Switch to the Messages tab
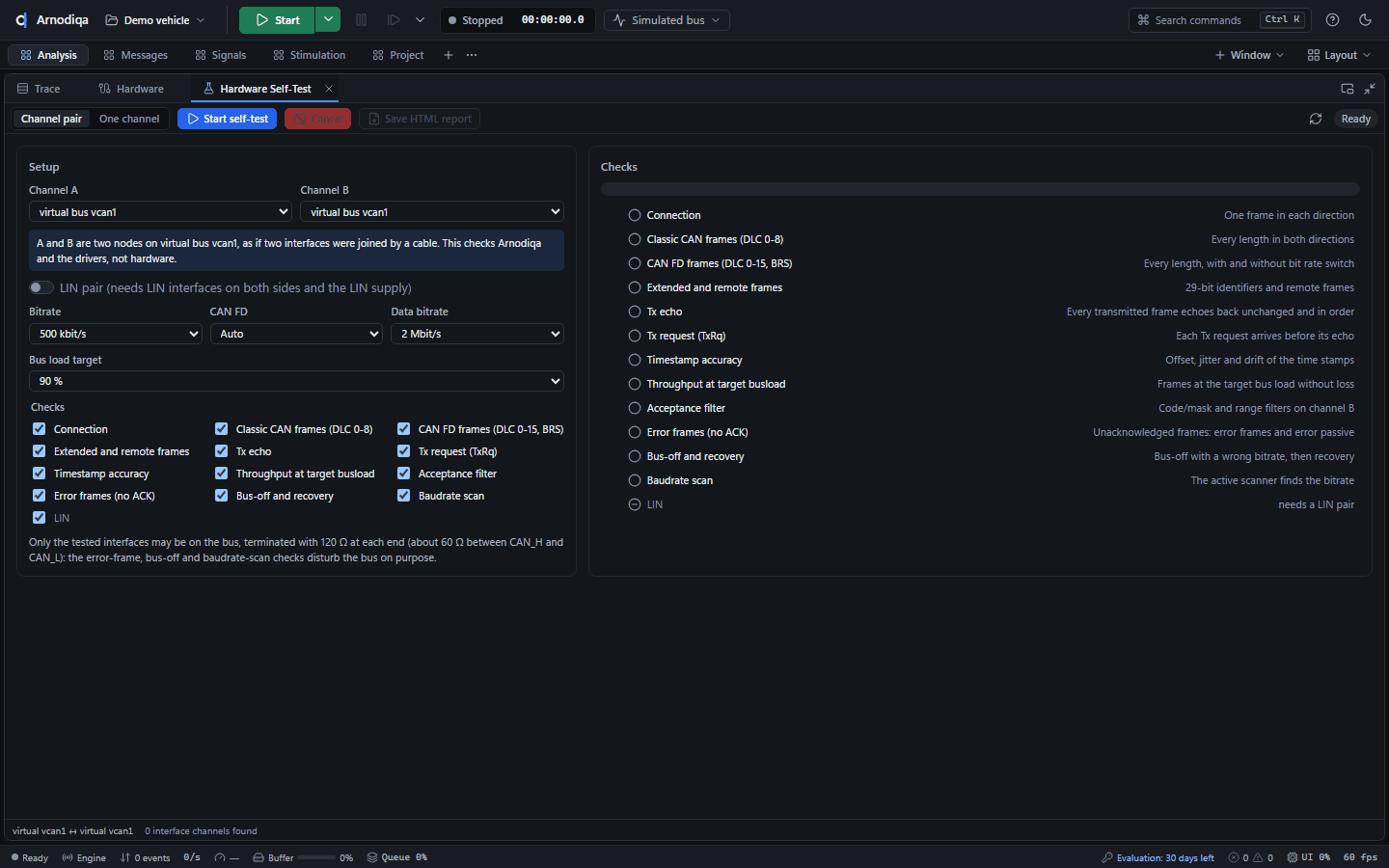Image resolution: width=1389 pixels, height=868 pixels. (136, 55)
